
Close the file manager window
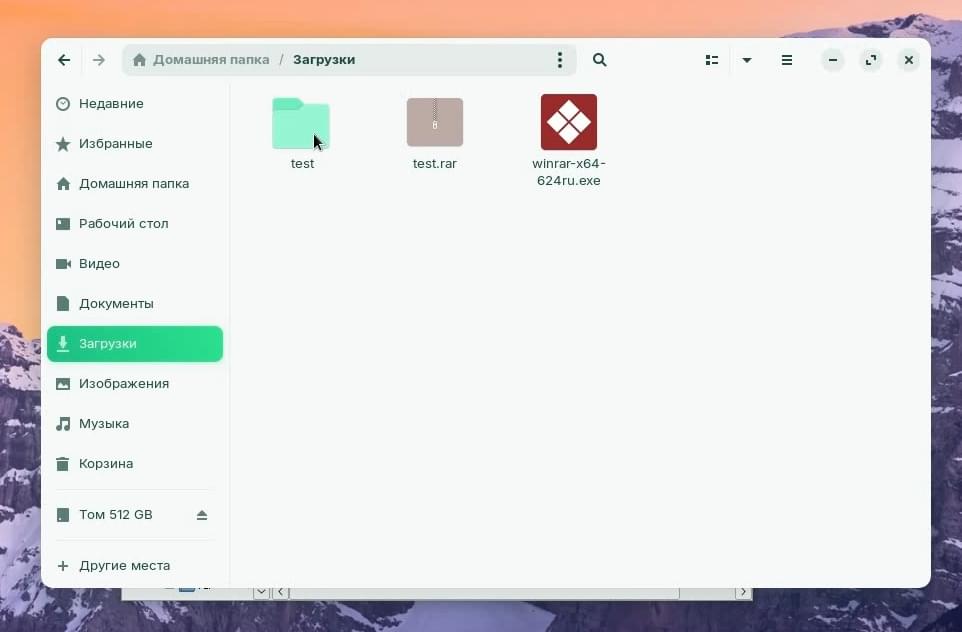[909, 60]
